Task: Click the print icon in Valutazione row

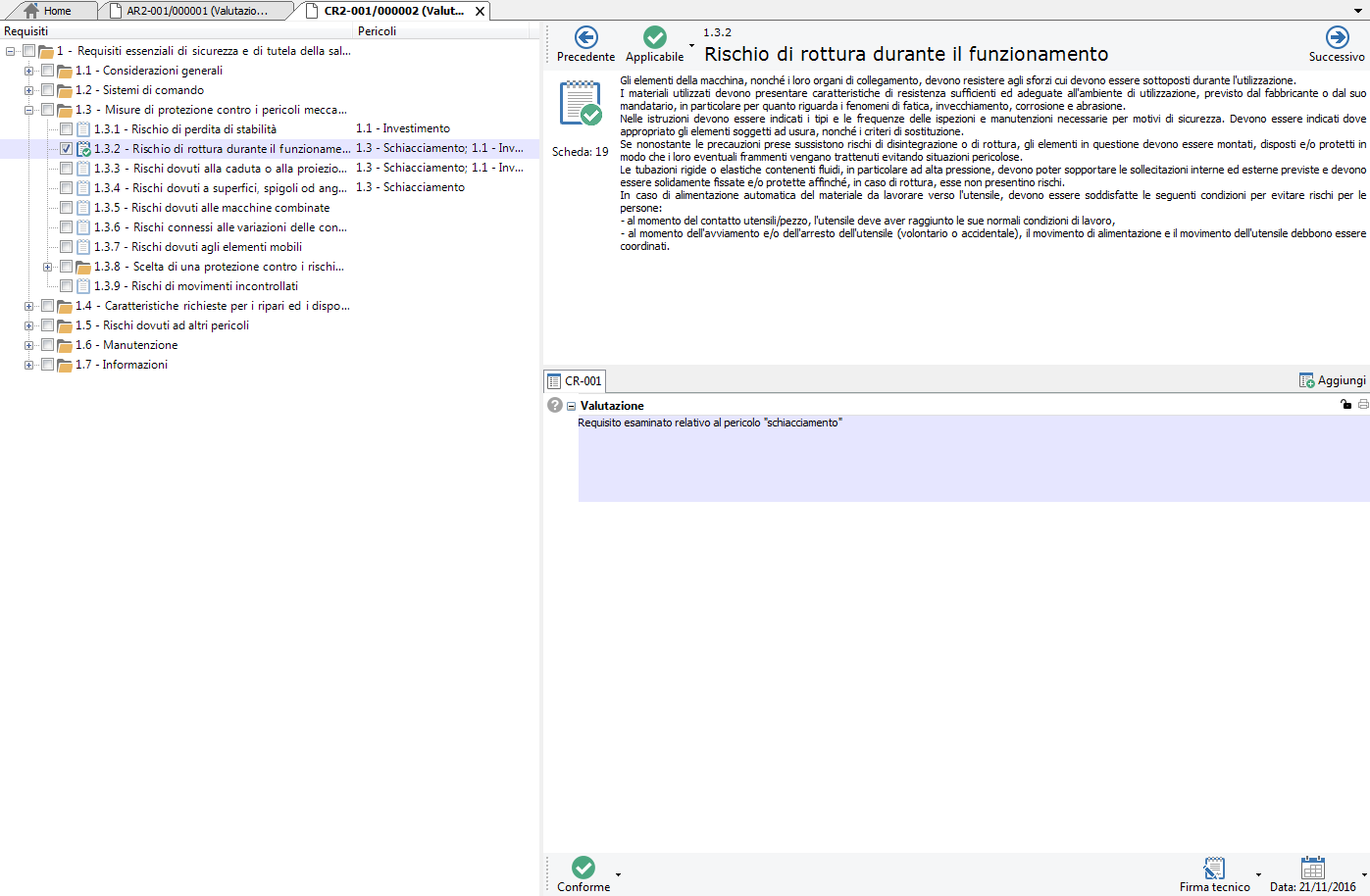Action: 1363,405
